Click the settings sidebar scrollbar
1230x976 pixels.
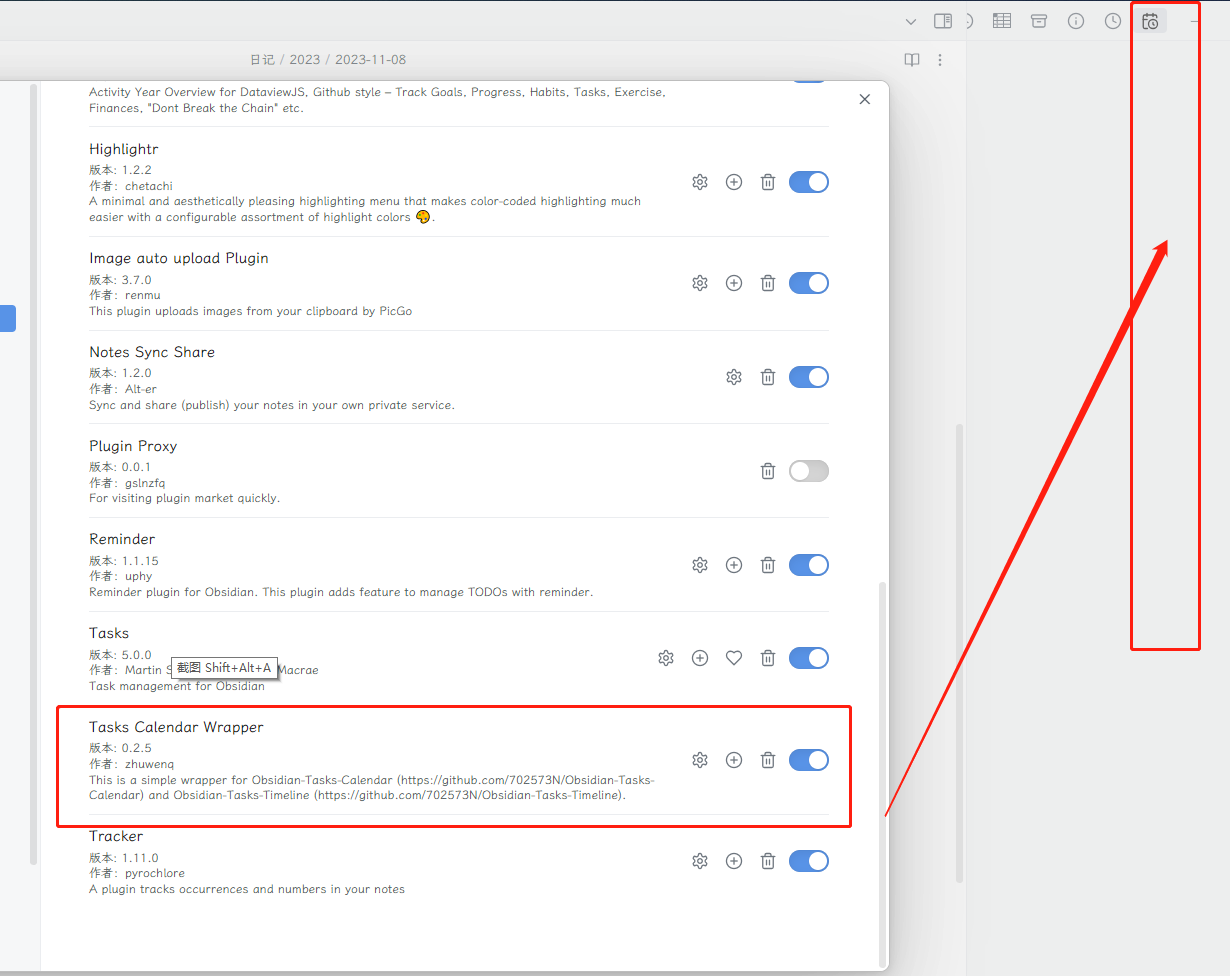34,474
